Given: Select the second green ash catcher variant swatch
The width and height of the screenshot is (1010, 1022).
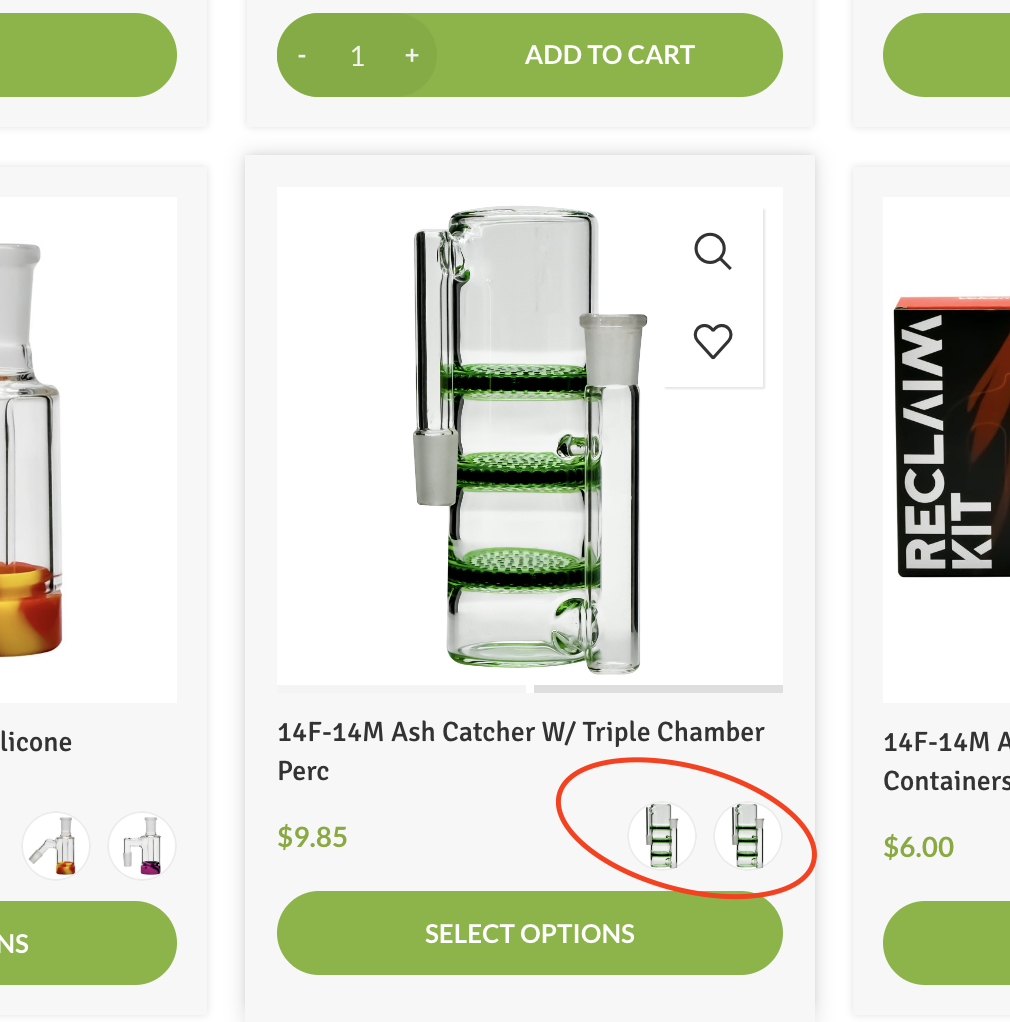Looking at the screenshot, I should tap(747, 836).
